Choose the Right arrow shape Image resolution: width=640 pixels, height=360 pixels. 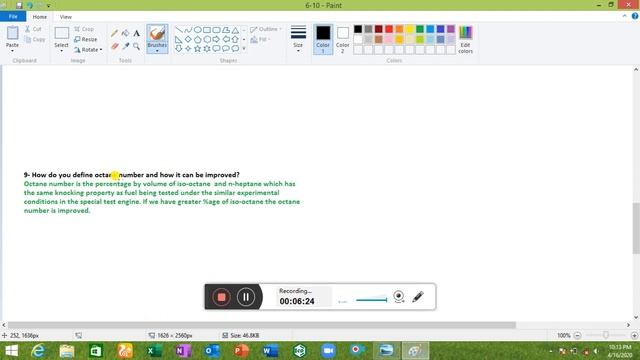pos(216,39)
